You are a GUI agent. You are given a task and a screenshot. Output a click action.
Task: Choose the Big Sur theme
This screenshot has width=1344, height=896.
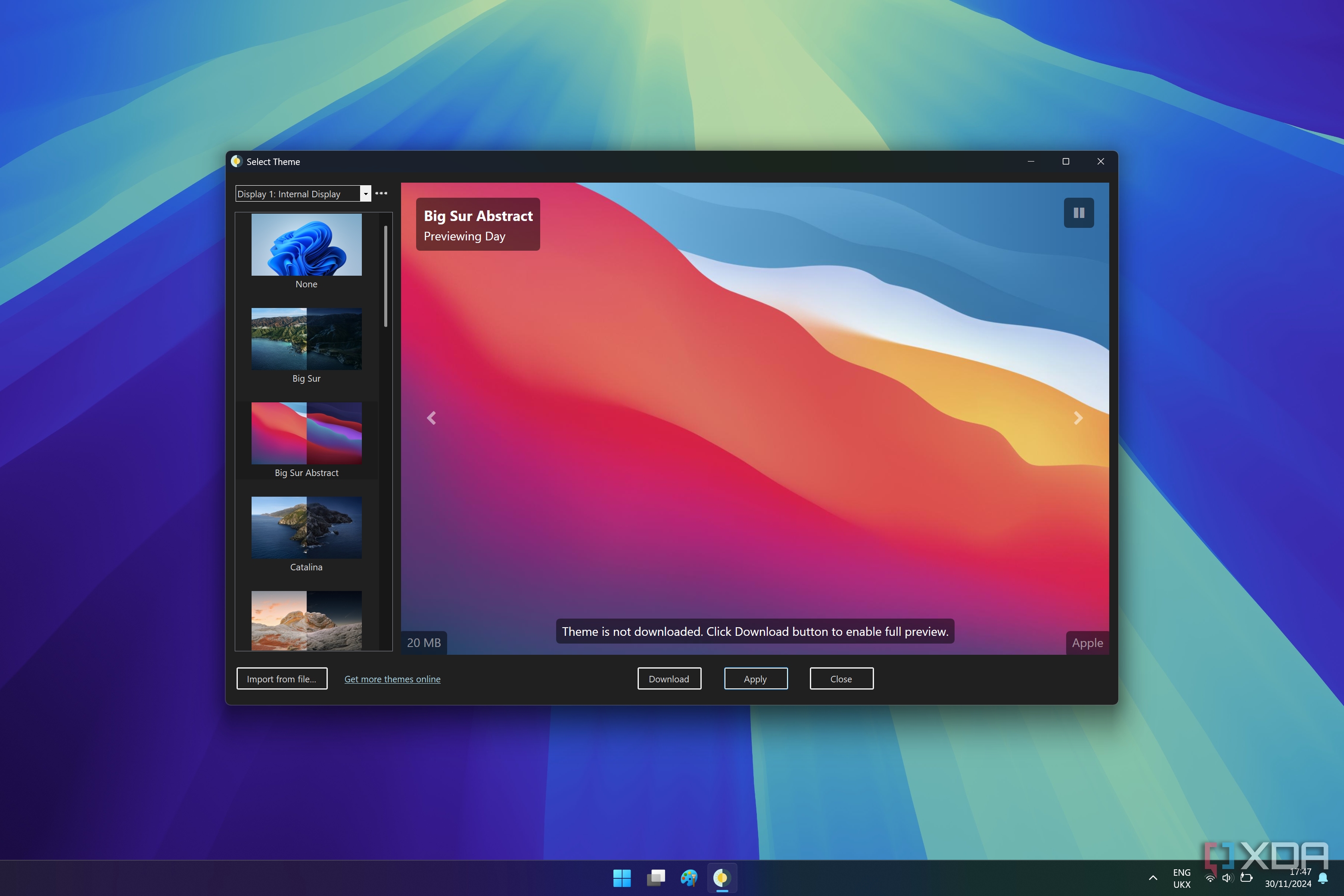point(306,339)
